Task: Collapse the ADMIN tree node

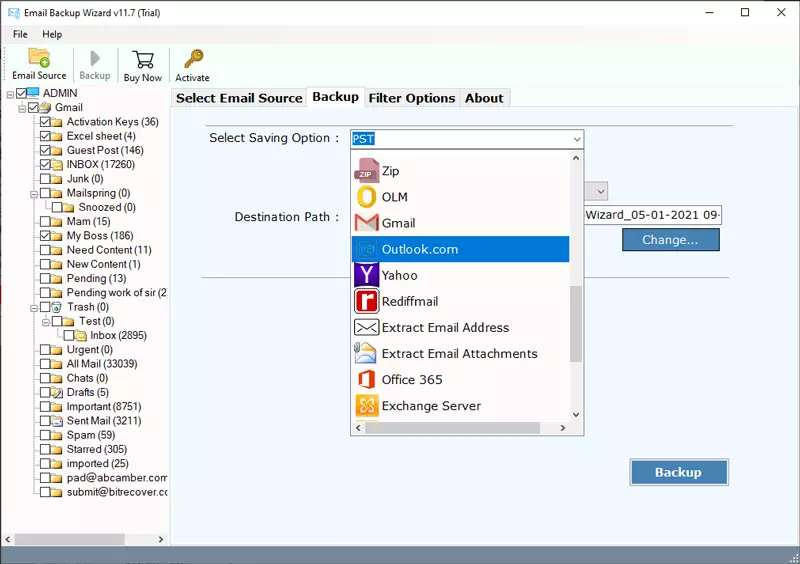Action: point(10,94)
